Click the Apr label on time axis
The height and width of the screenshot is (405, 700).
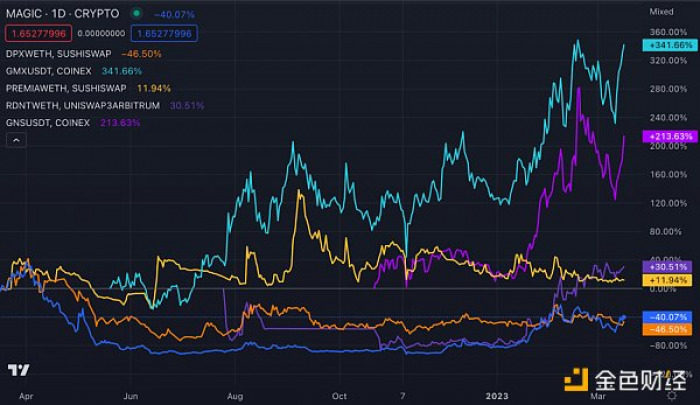coord(26,396)
